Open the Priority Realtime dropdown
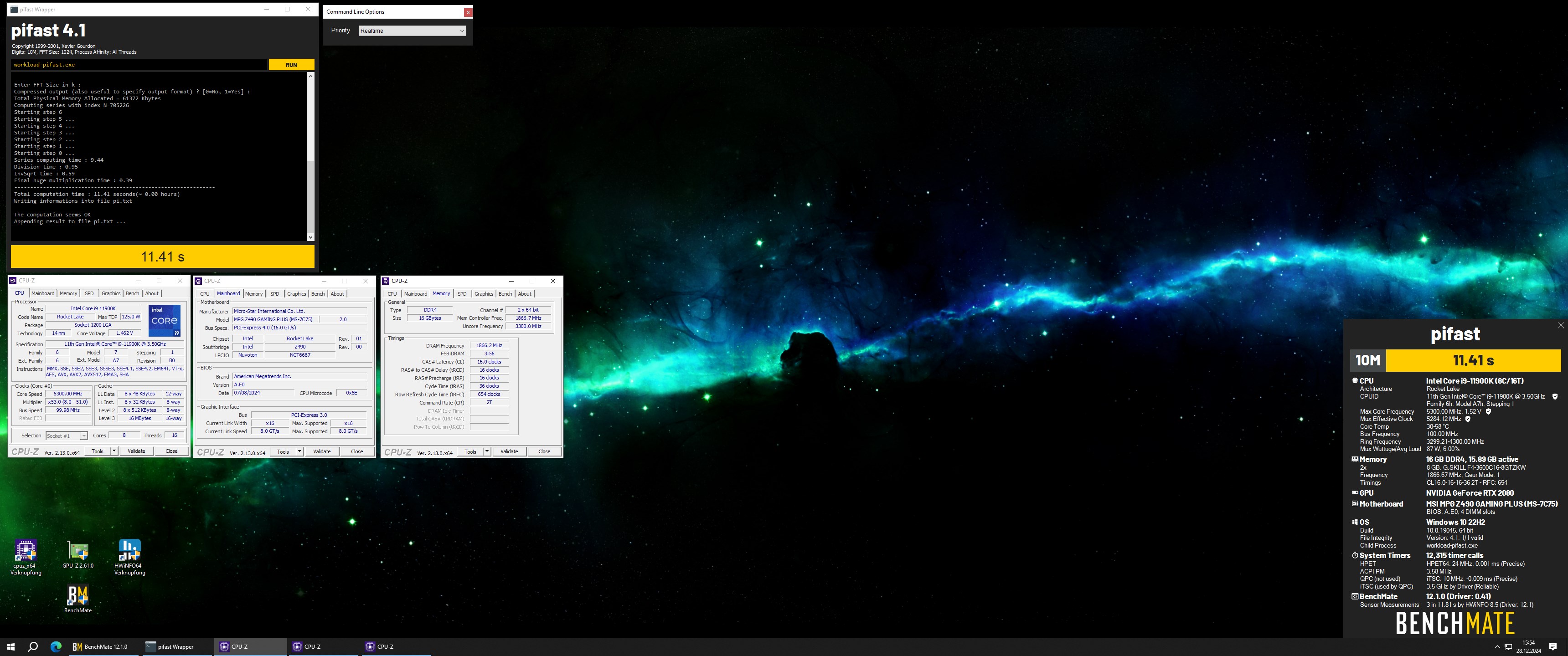The width and height of the screenshot is (1568, 656). tap(412, 31)
